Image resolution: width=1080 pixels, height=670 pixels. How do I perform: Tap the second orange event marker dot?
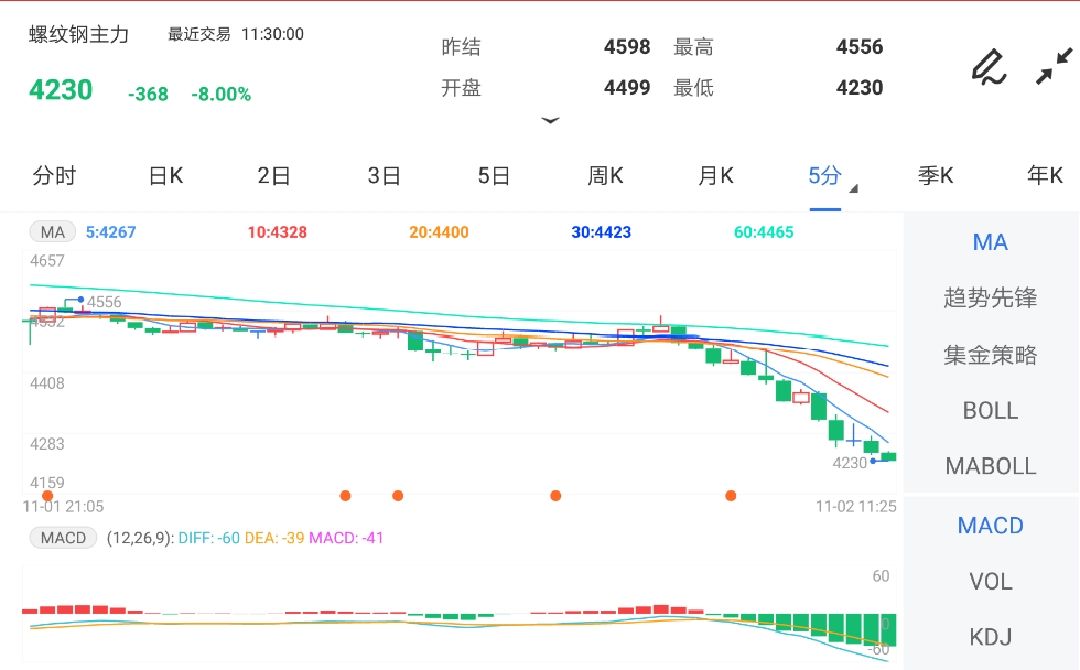[x=346, y=495]
